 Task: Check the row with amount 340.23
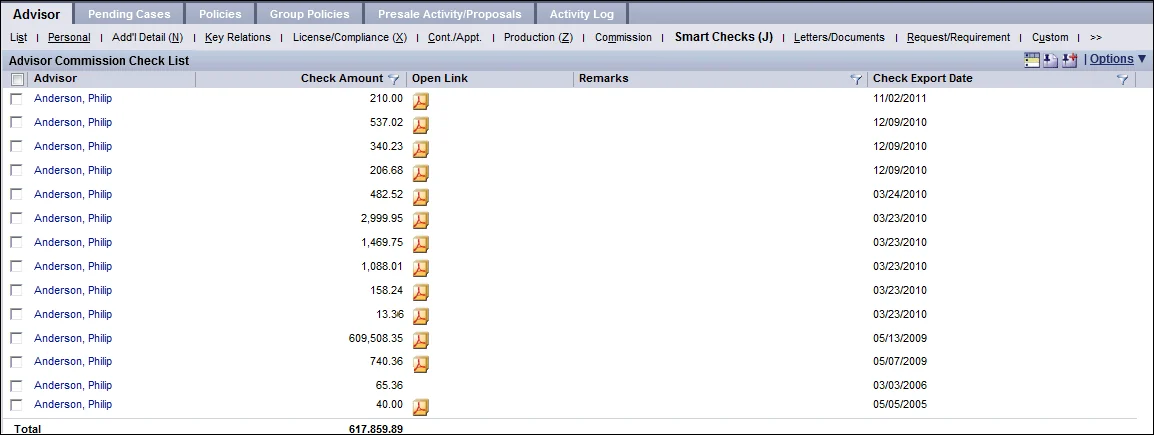[x=17, y=146]
